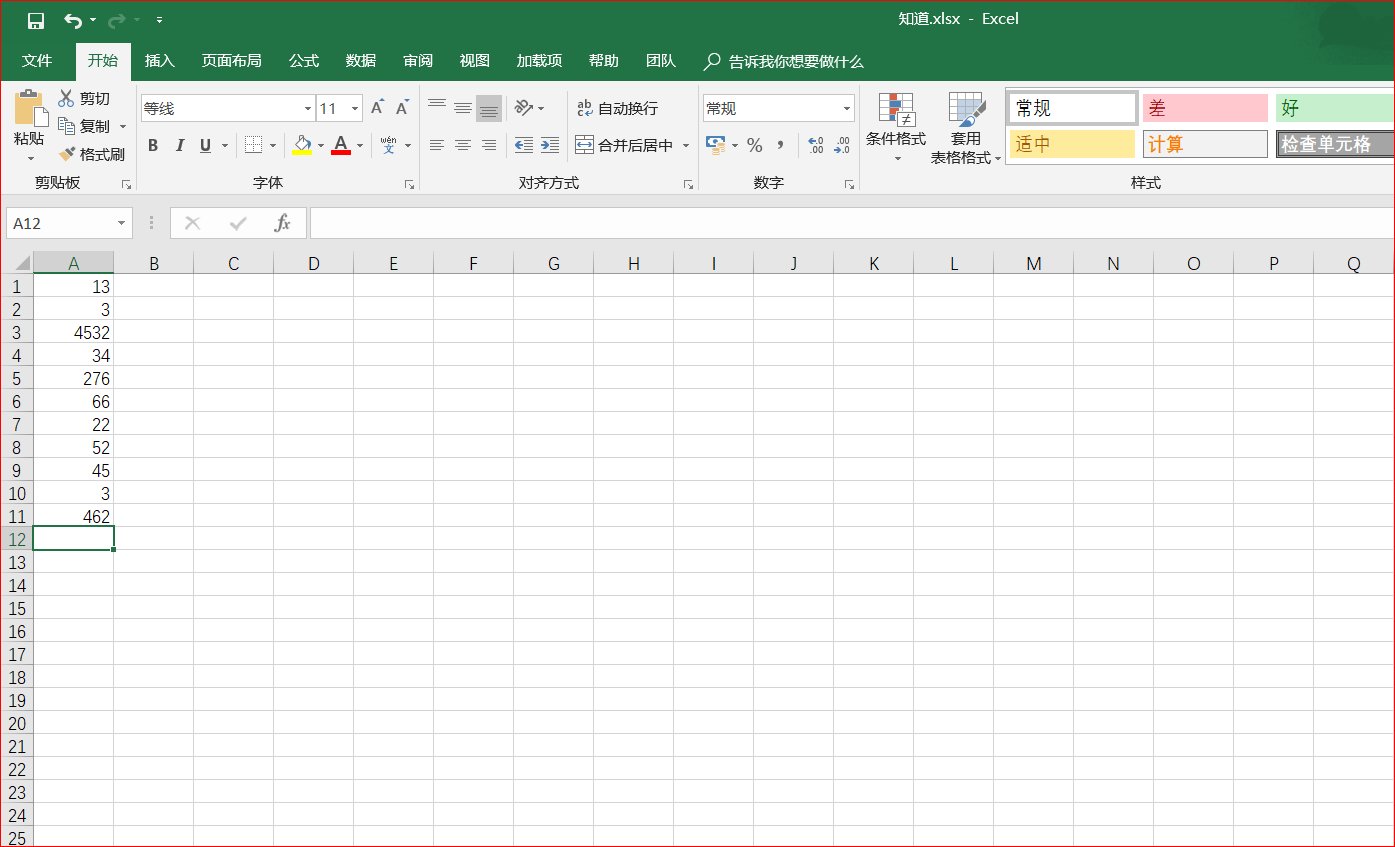Apply the Bad (差) cell style
Screen dimensions: 1395x847
[x=1204, y=108]
